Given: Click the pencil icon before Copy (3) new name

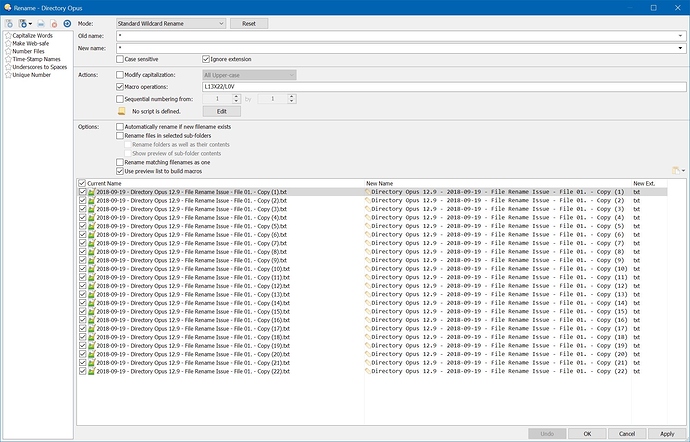Looking at the screenshot, I should [368, 209].
